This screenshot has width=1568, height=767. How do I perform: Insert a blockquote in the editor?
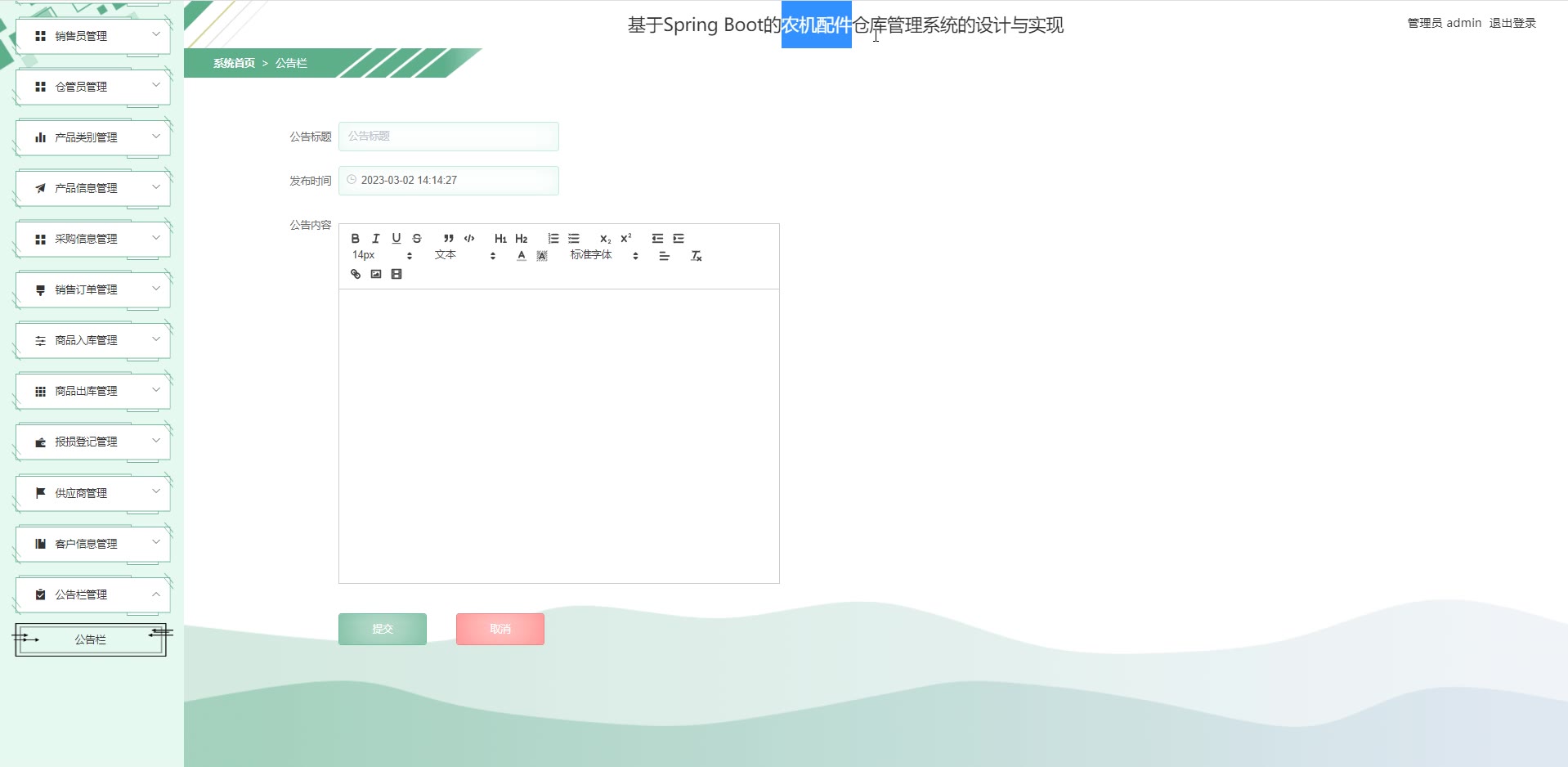(x=449, y=239)
